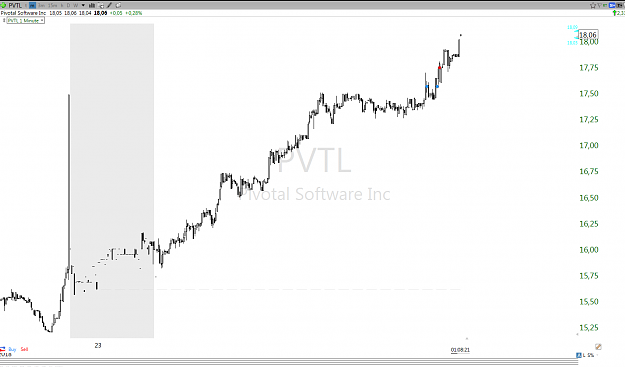
Task: Click the blue highlighted toolbar icon top-right
Action: pyautogui.click(x=612, y=5)
